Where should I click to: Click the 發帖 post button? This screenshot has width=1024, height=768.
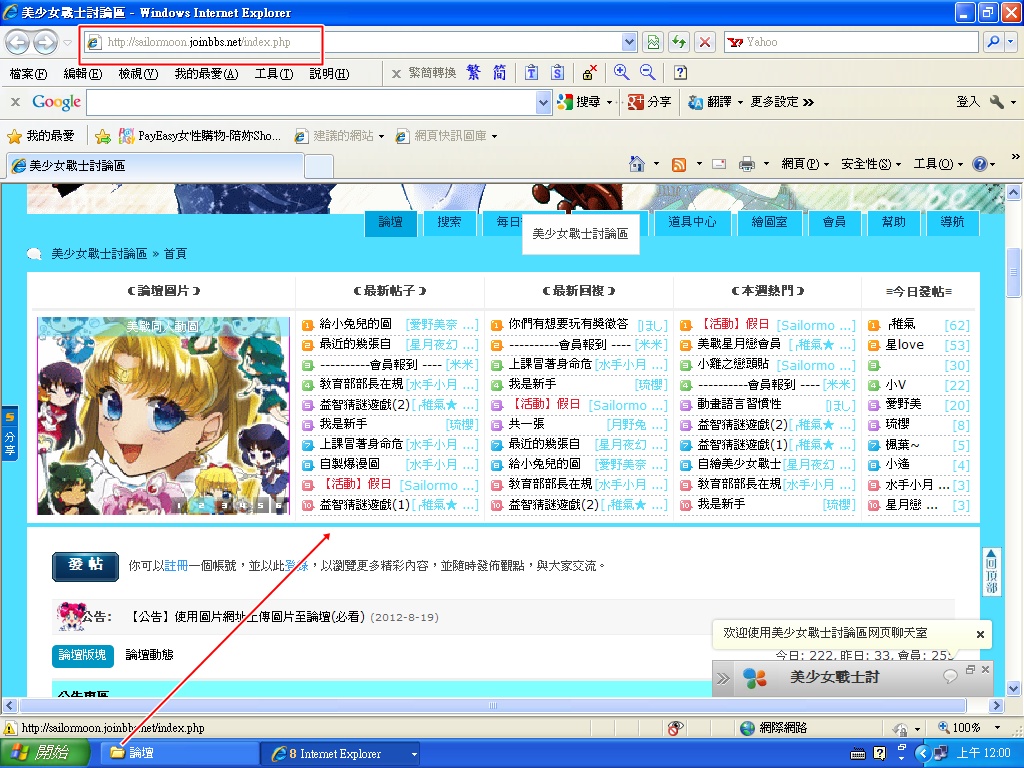(86, 566)
